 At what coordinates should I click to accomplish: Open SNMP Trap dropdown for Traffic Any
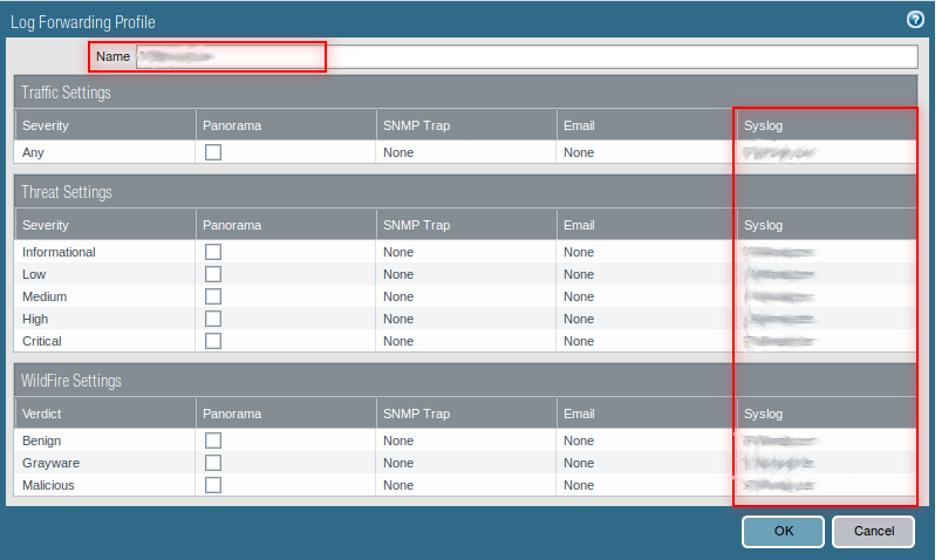466,152
